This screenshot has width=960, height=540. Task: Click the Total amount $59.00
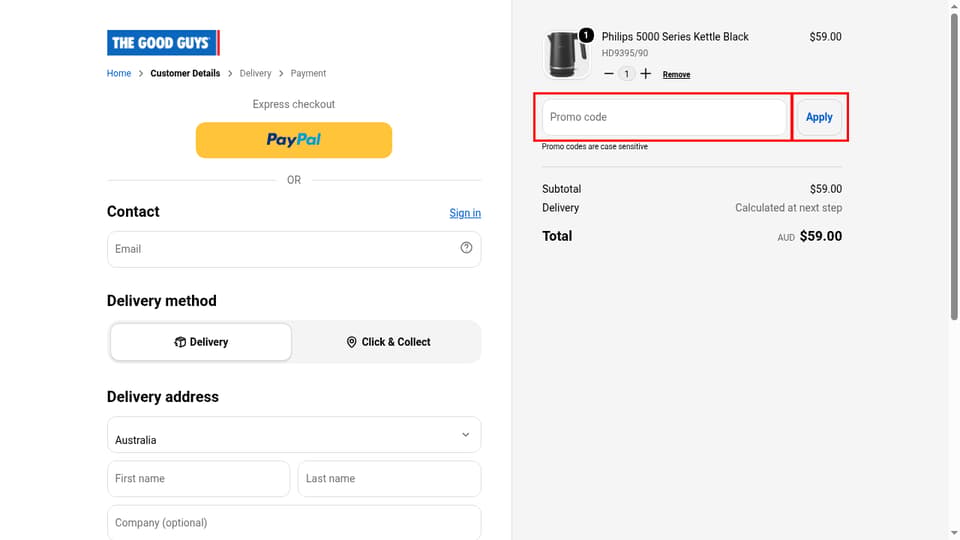point(820,236)
